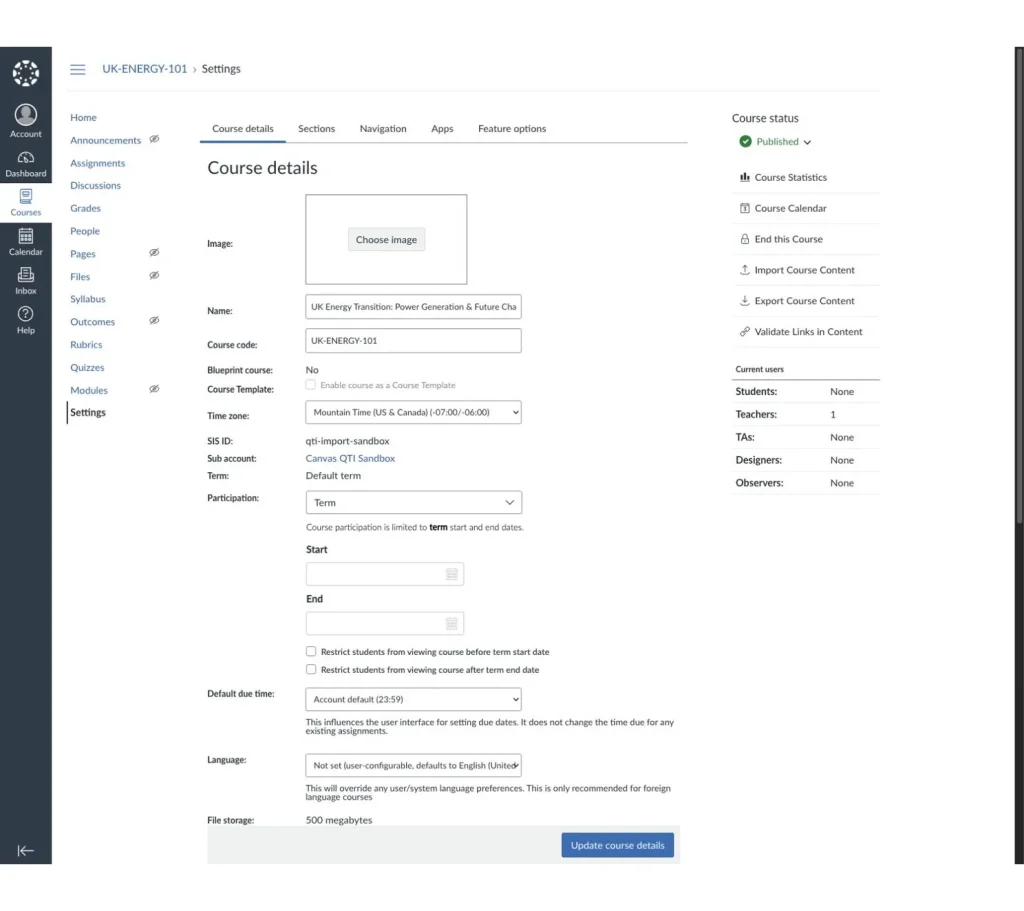Open the Default due time dropdown
Image resolution: width=1024 pixels, height=911 pixels.
[x=413, y=699]
